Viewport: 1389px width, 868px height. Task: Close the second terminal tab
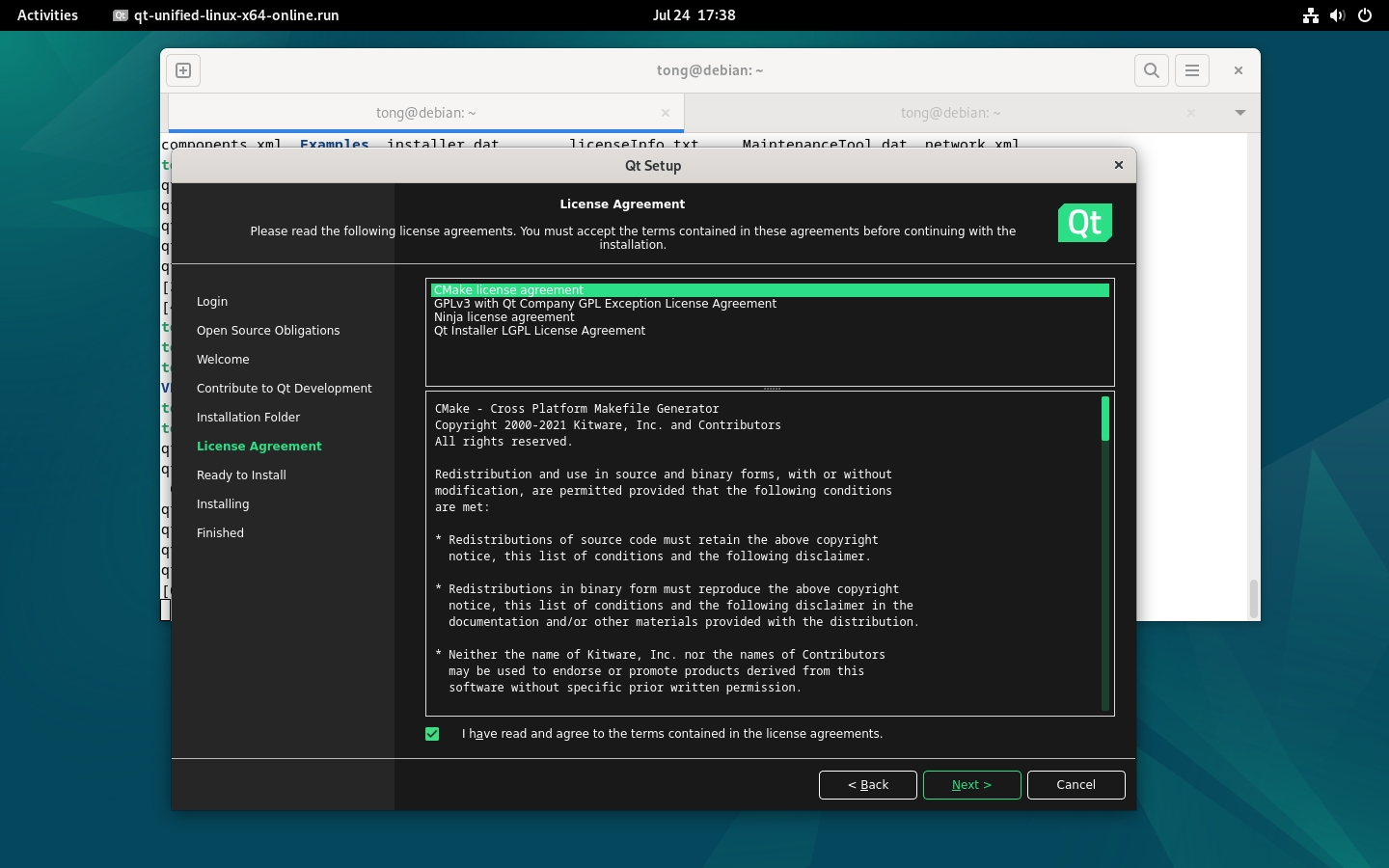point(1191,113)
